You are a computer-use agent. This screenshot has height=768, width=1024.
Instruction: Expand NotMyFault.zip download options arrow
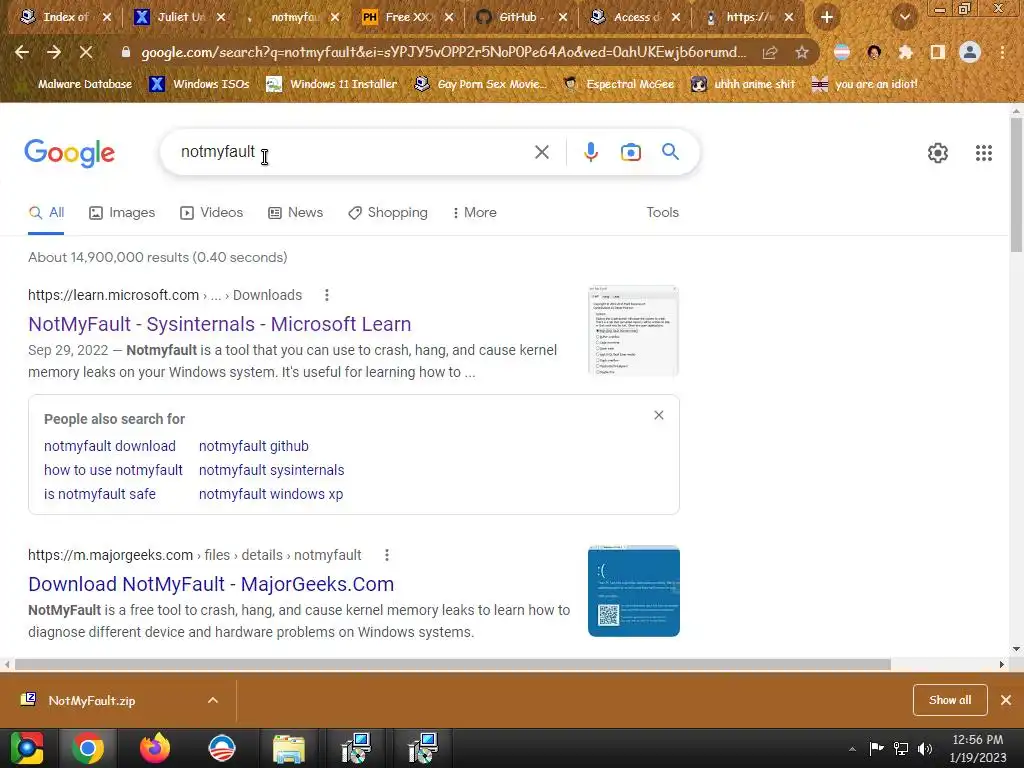coord(213,701)
